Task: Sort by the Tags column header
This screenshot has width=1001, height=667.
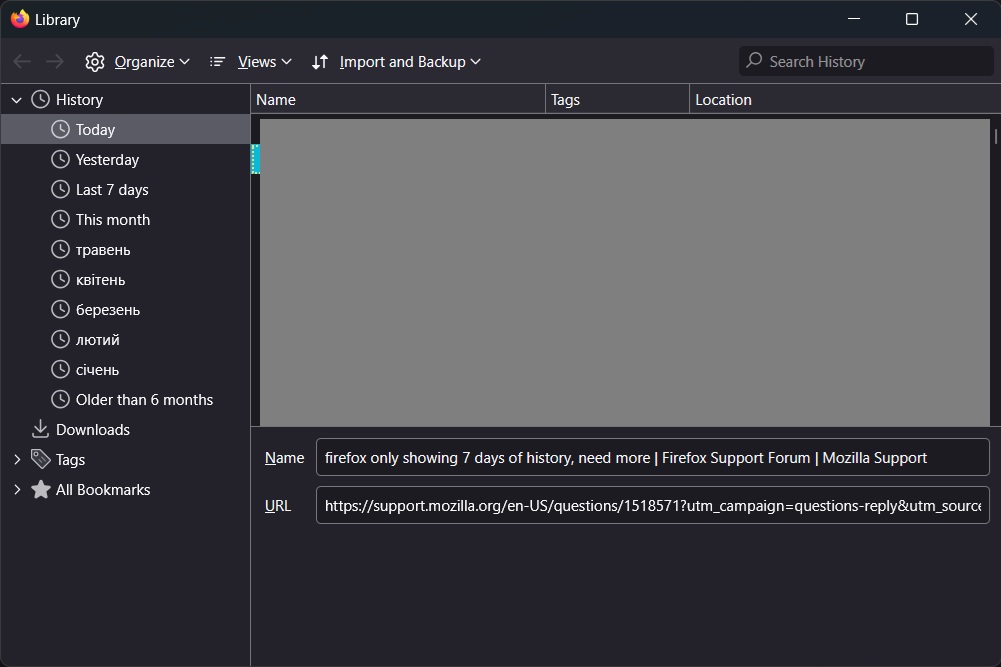Action: pyautogui.click(x=617, y=100)
